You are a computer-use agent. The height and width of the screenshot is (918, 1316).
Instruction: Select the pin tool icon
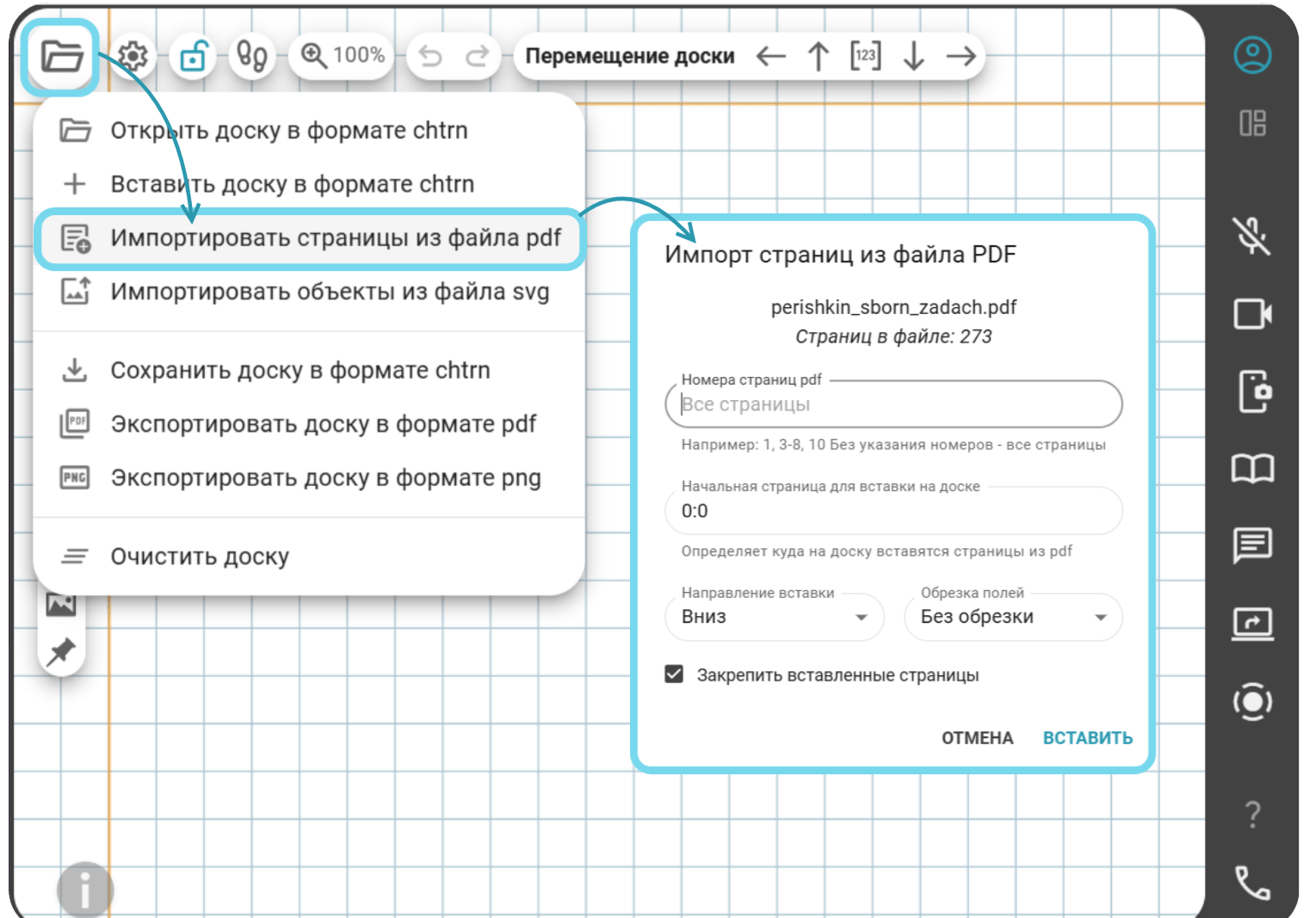pos(61,651)
